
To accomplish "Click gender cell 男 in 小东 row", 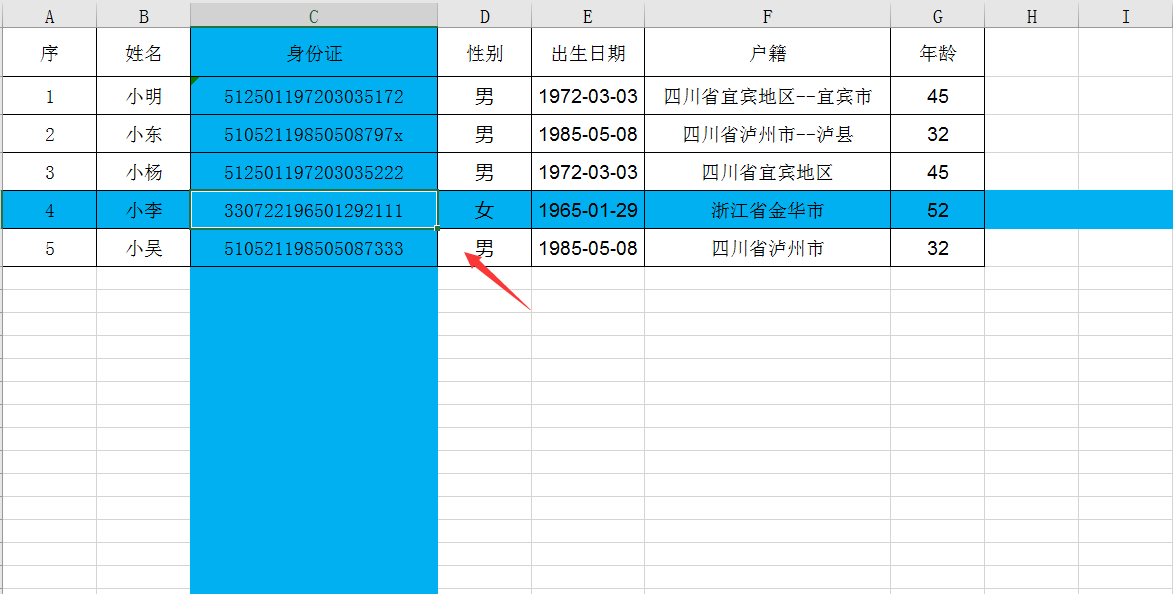I will coord(485,134).
